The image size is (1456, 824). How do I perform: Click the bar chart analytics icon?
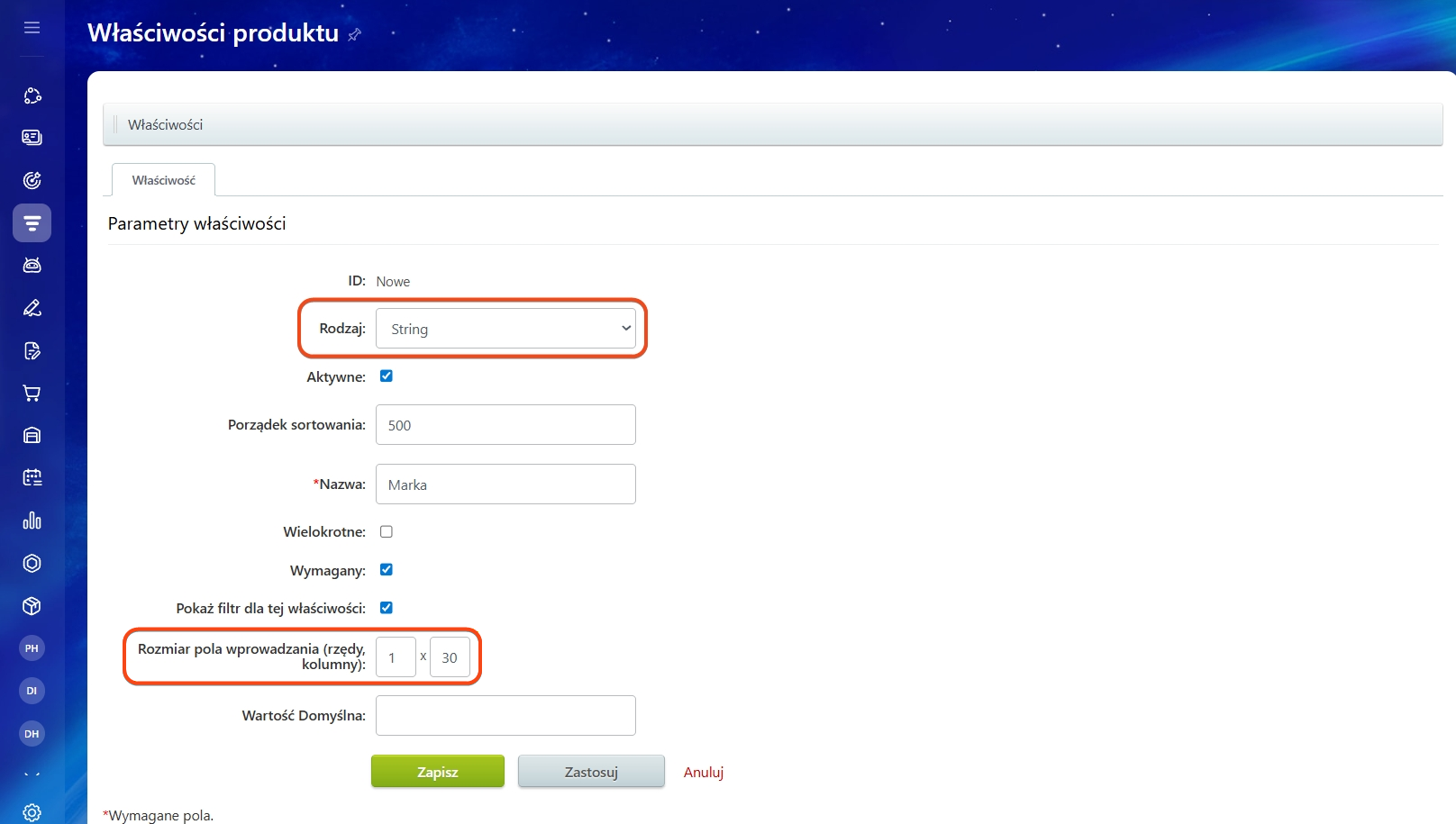point(32,521)
